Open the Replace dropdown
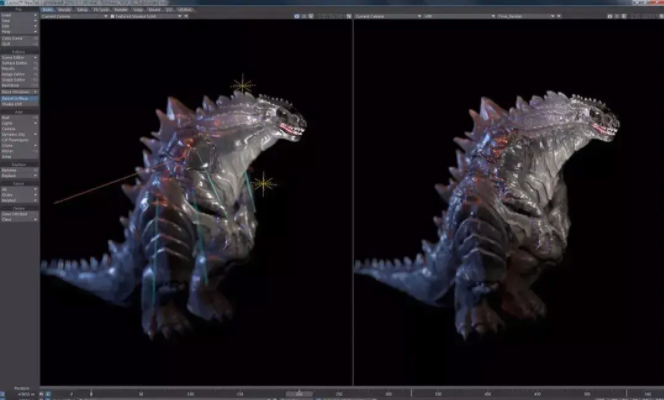The image size is (664, 400). (19, 175)
